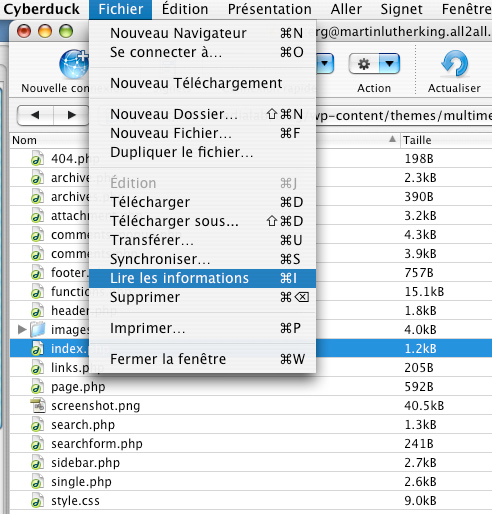Choose Supprimer from the Fichier menu
The height and width of the screenshot is (514, 492).
202,297
